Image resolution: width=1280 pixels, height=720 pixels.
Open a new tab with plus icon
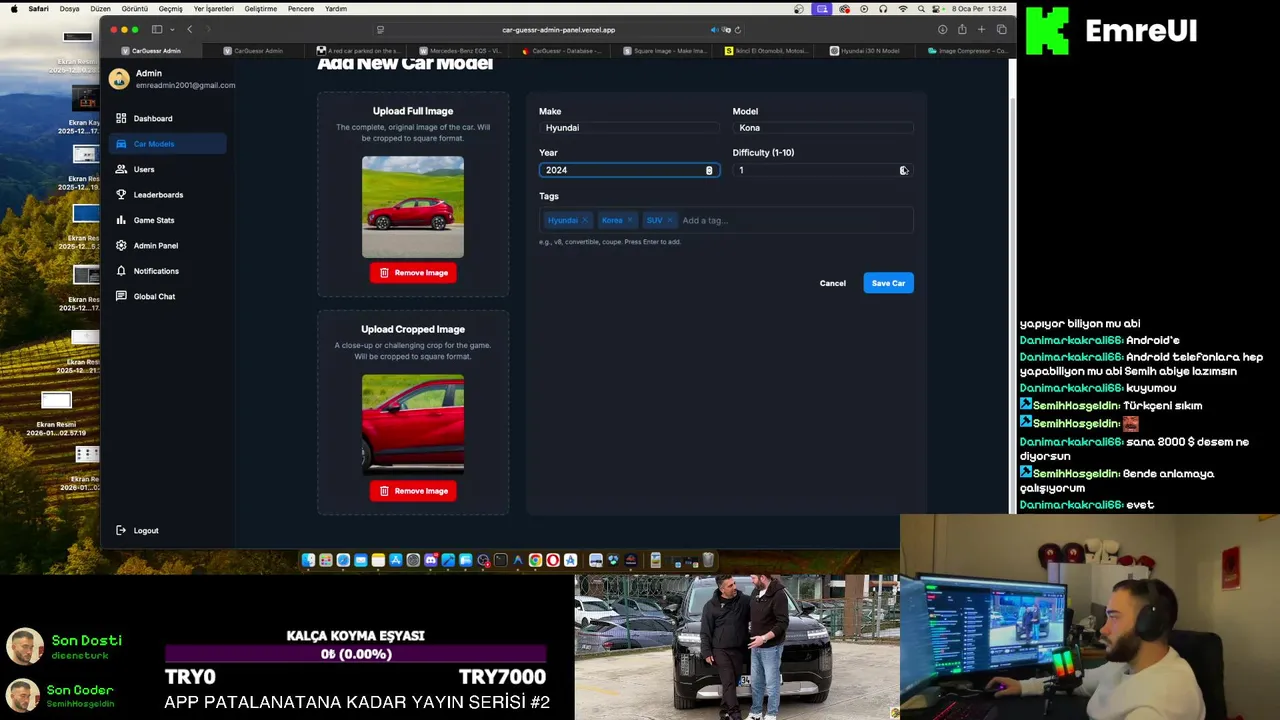click(981, 30)
